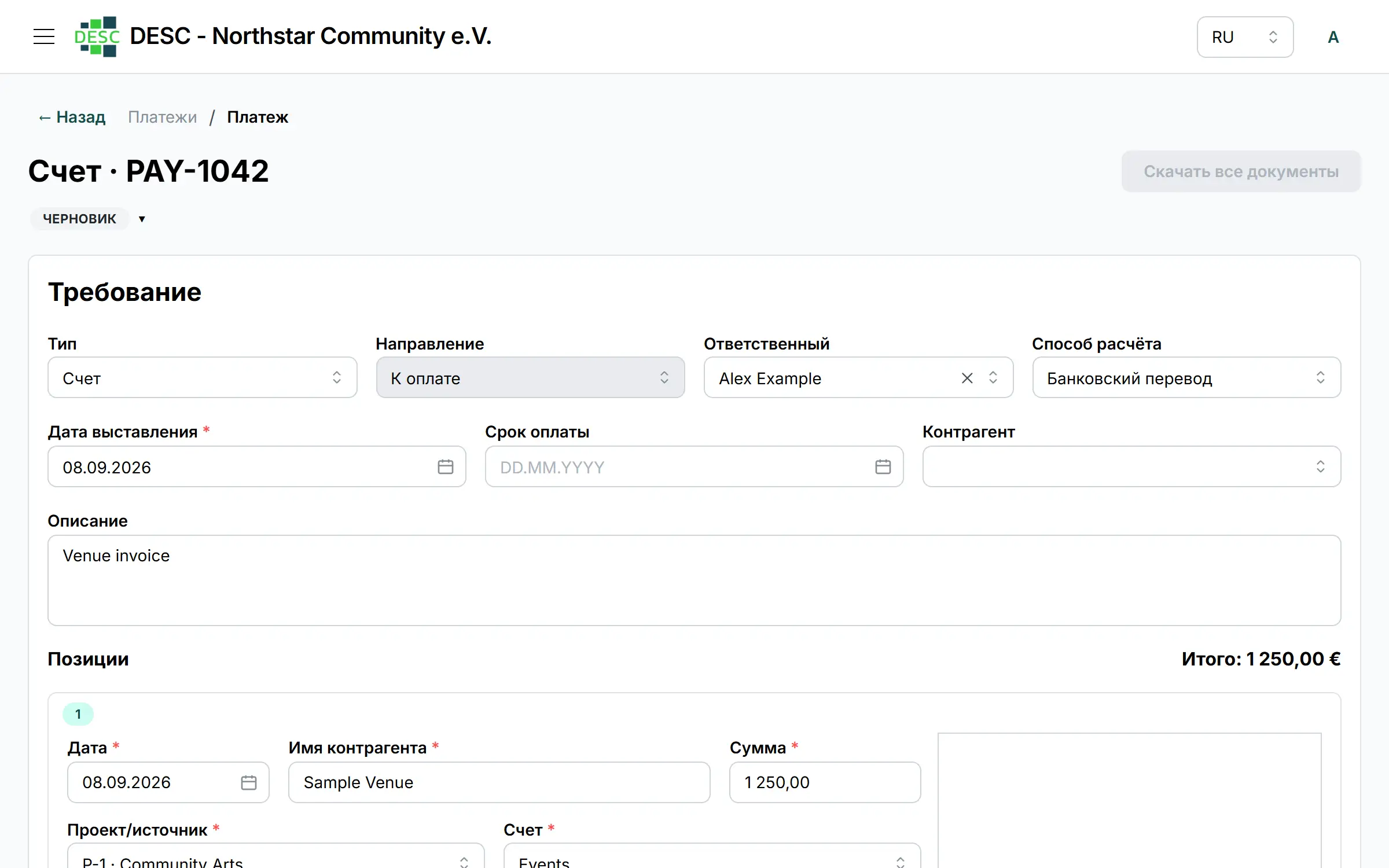
Task: Click the Платеж breadcrumb item
Action: pos(258,117)
